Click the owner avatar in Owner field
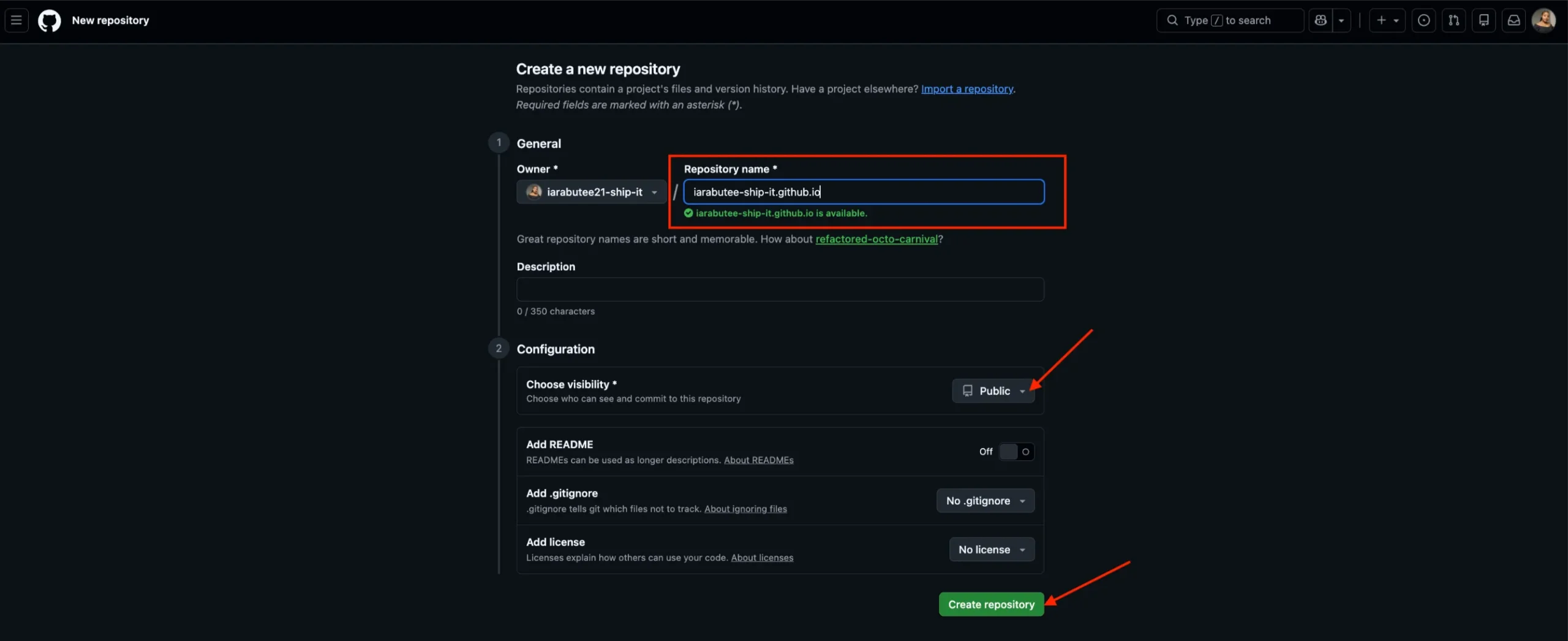1568x641 pixels. pos(534,192)
